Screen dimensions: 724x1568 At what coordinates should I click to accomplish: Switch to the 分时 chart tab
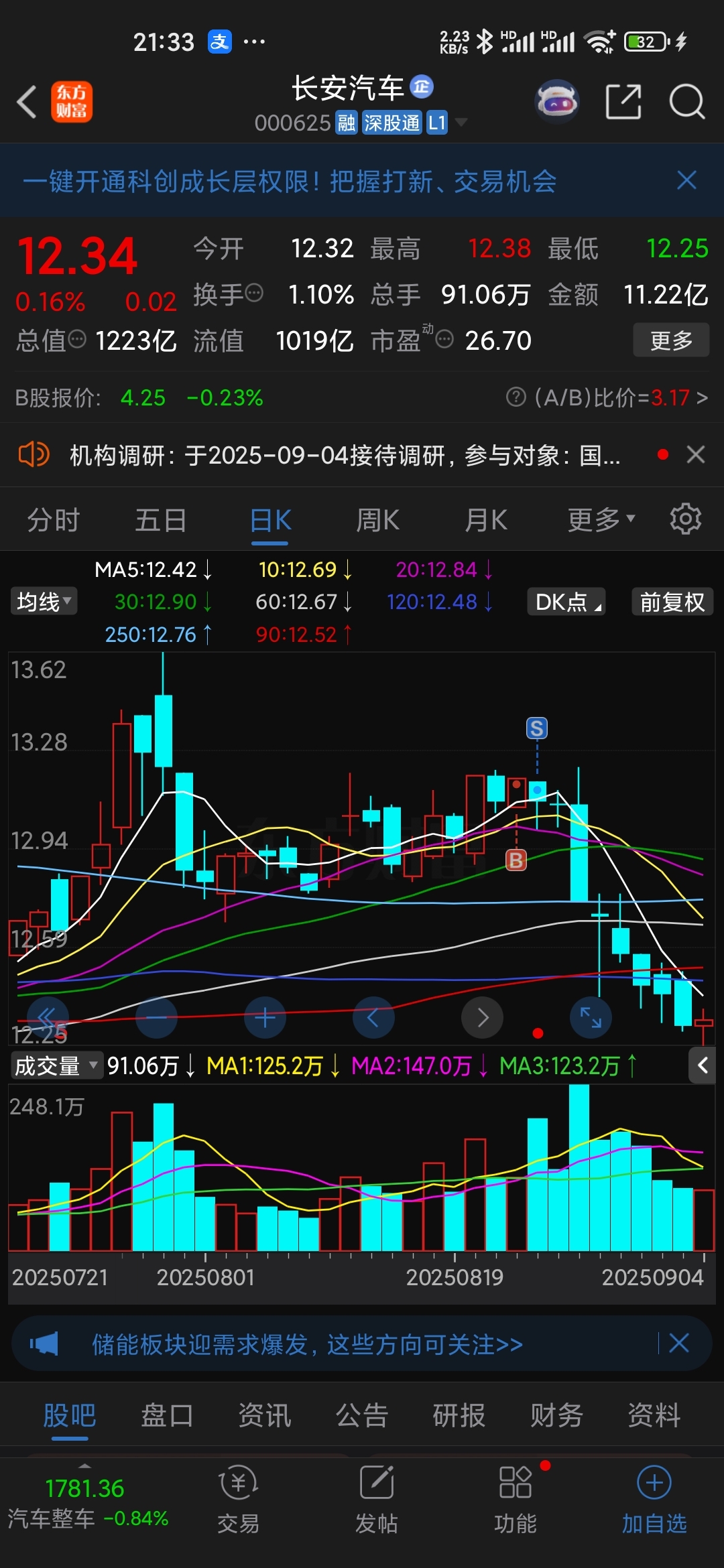54,520
